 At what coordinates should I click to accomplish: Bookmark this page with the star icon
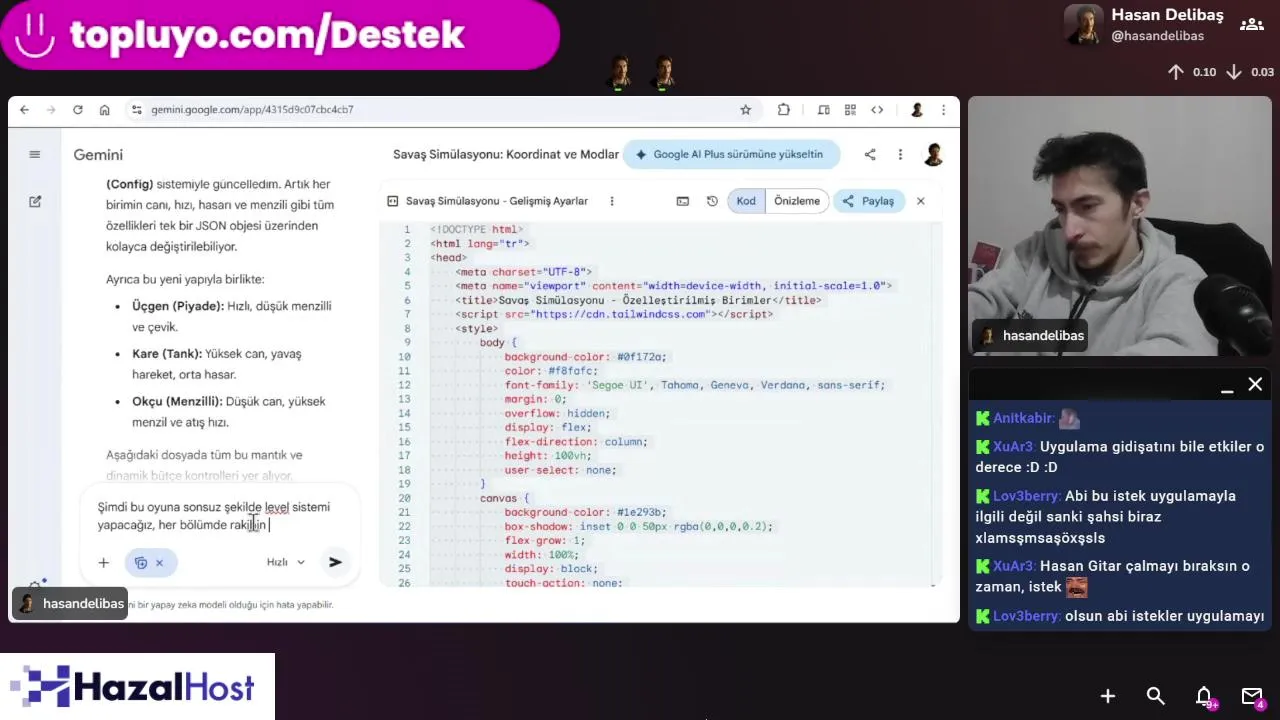pyautogui.click(x=745, y=110)
